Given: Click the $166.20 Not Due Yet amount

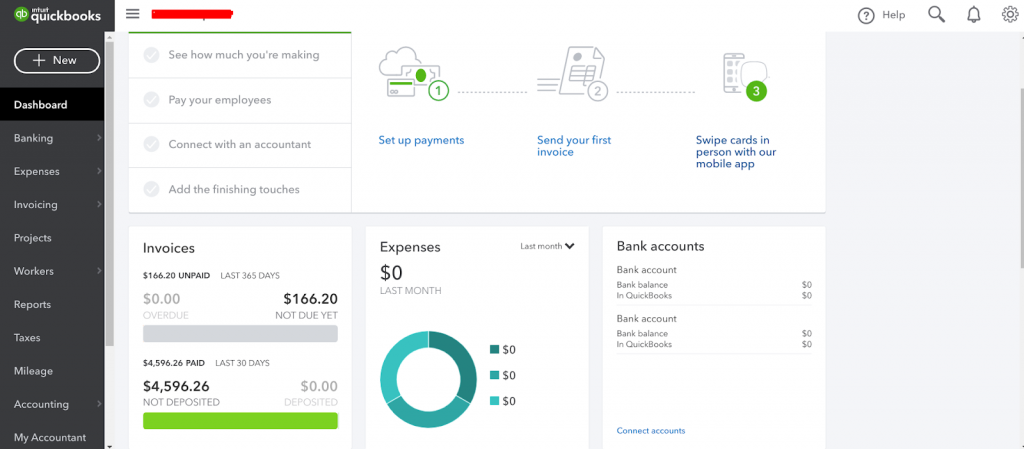Looking at the screenshot, I should pyautogui.click(x=311, y=300).
